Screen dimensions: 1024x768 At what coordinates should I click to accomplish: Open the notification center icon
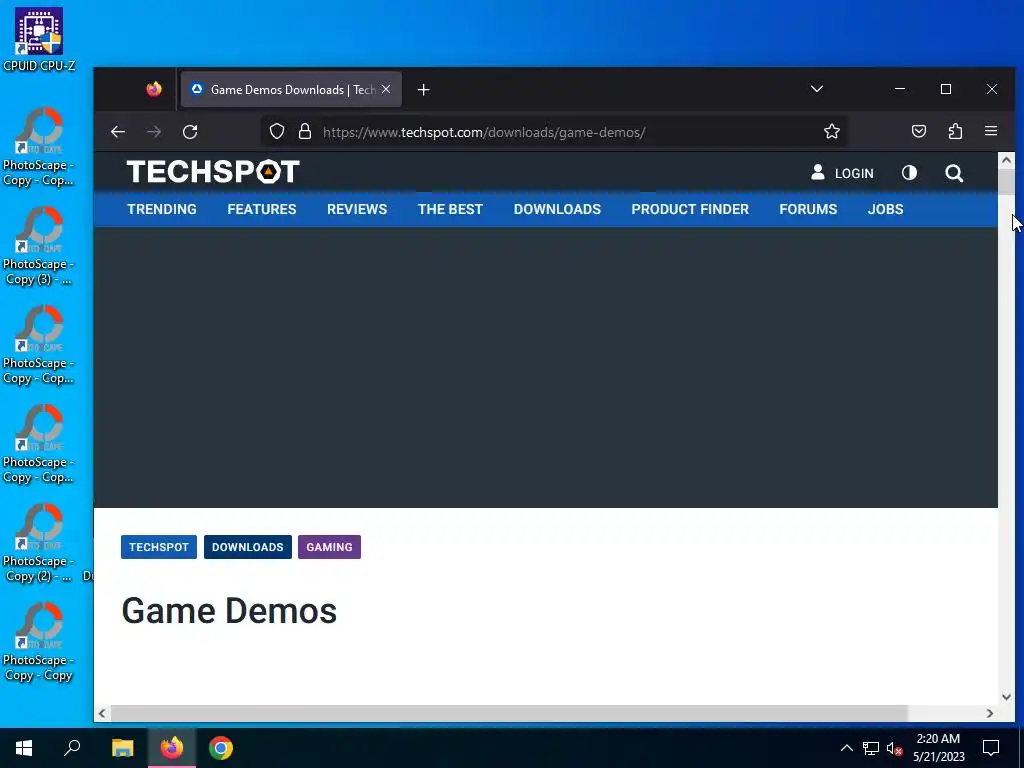tap(991, 748)
